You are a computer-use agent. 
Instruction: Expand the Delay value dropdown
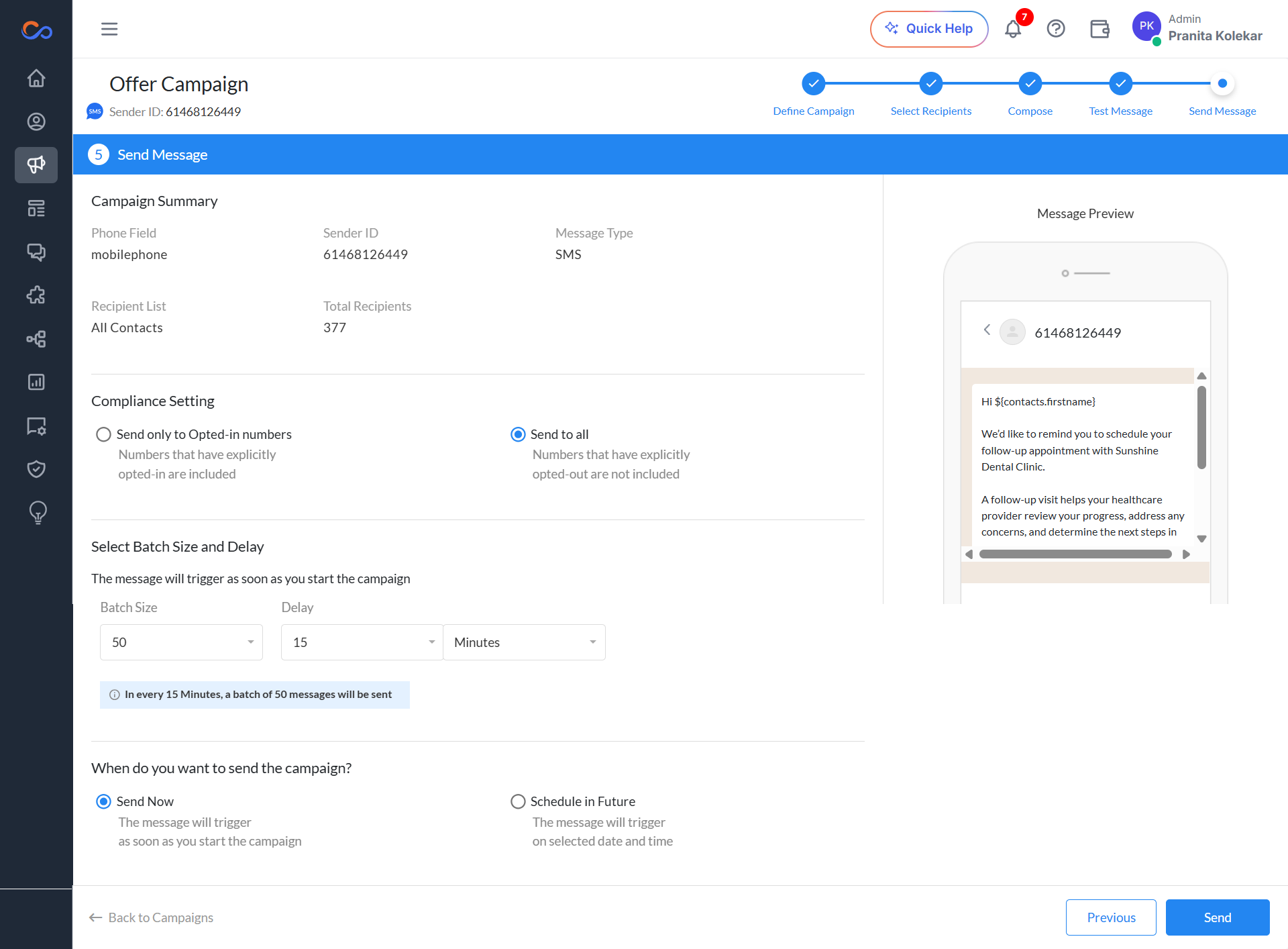362,642
